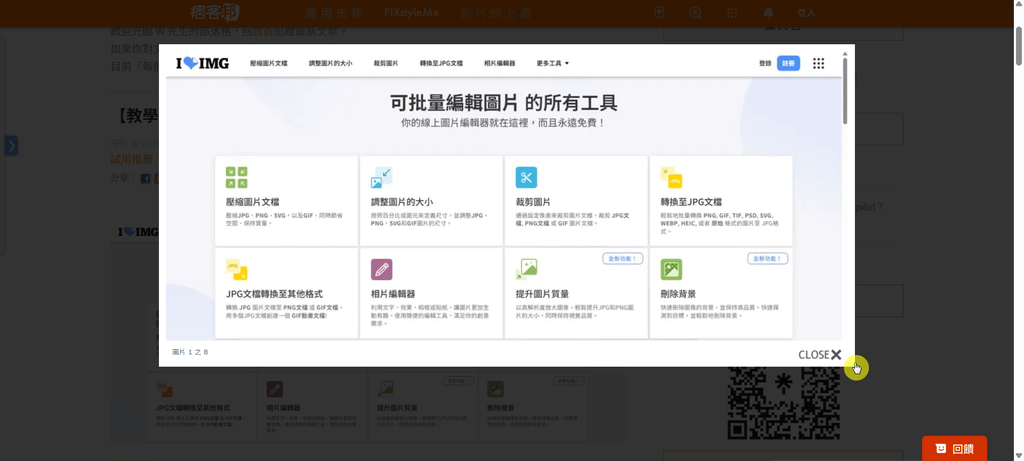Click the 刪除背景 title in lightbox
The image size is (1024, 461).
[678, 294]
